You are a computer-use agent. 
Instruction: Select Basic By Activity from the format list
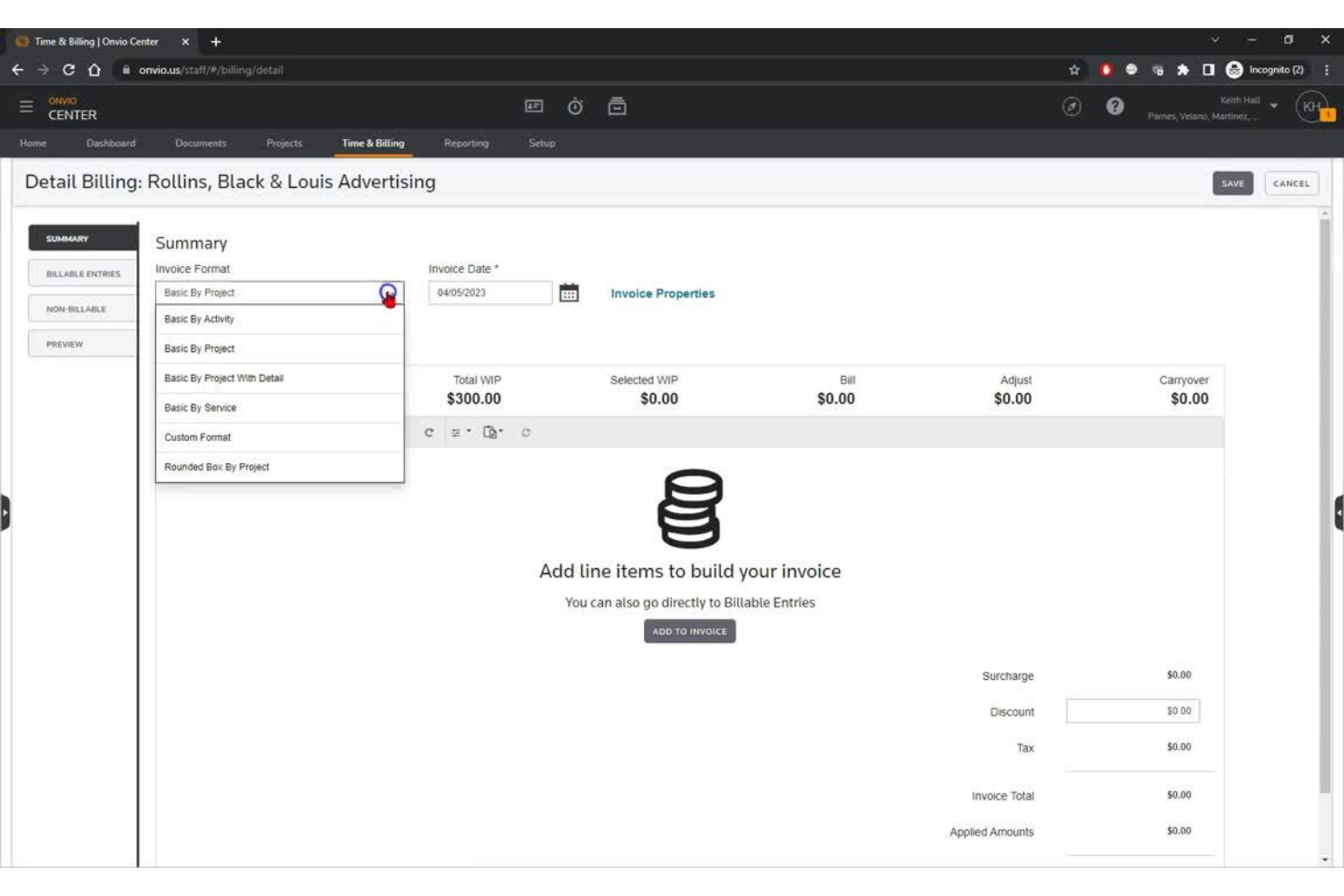click(198, 319)
